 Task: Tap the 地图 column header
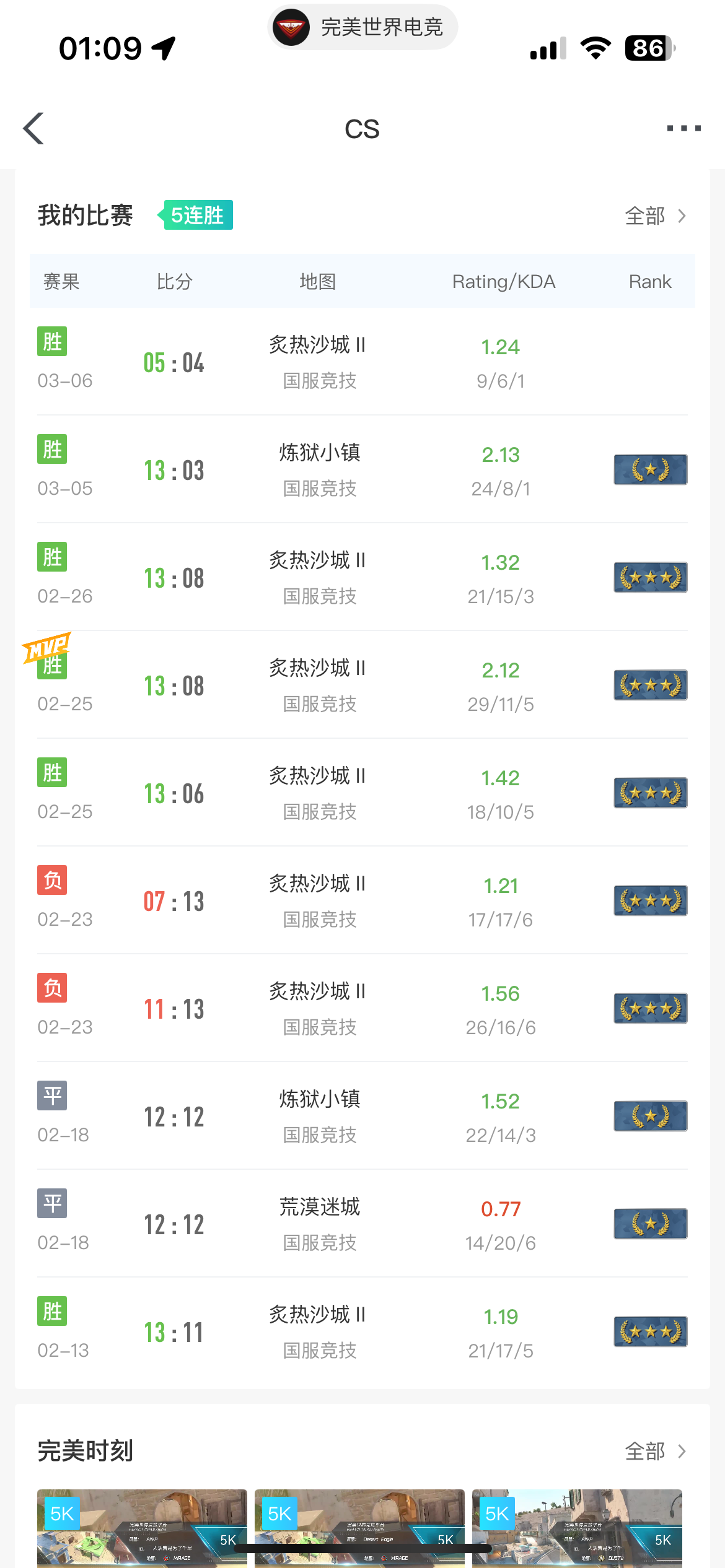[317, 282]
